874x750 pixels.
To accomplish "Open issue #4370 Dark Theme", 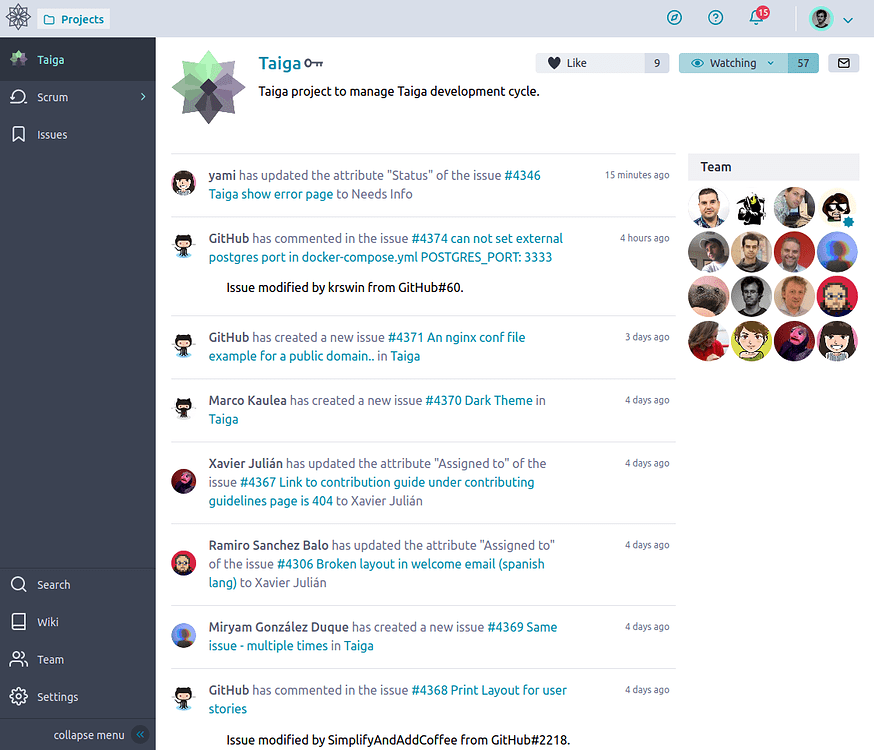I will [479, 400].
